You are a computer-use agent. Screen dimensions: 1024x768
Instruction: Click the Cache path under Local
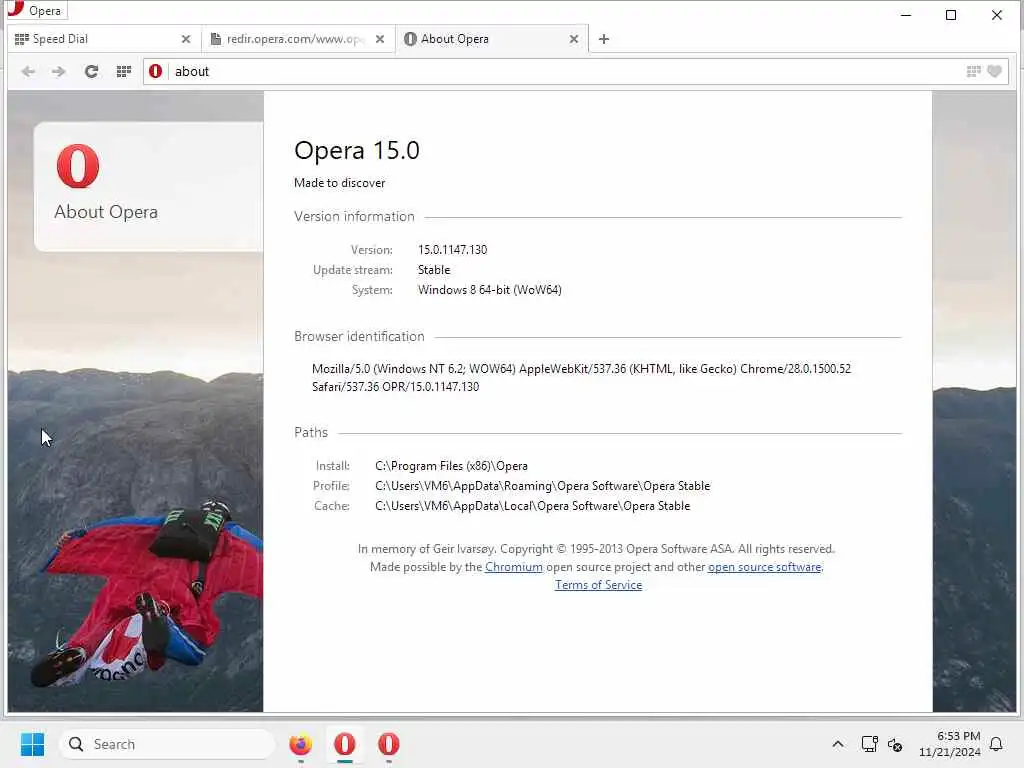click(532, 506)
